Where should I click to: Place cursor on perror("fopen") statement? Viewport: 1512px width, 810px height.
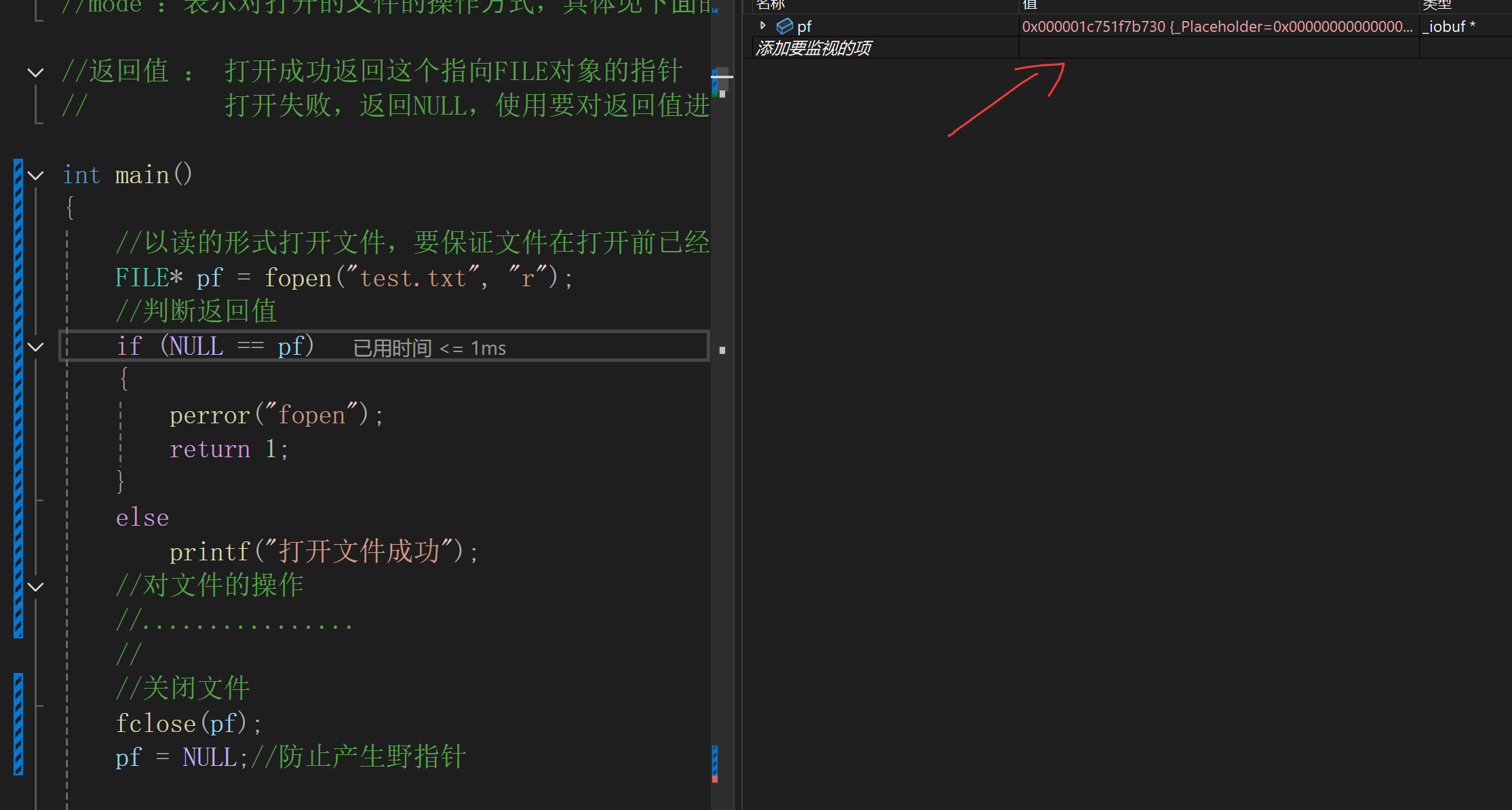point(277,415)
